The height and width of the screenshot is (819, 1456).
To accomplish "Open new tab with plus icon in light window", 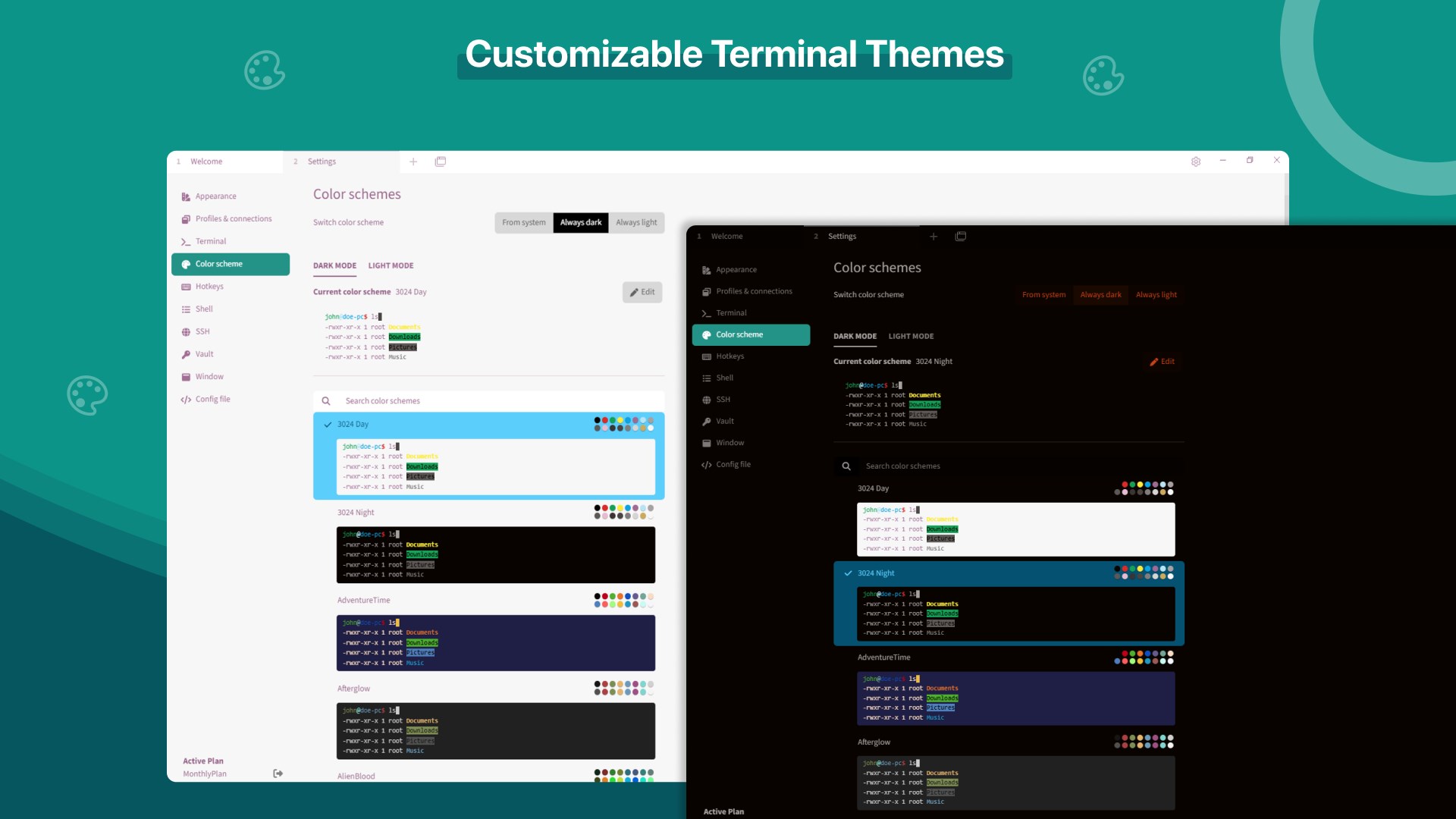I will click(x=413, y=162).
